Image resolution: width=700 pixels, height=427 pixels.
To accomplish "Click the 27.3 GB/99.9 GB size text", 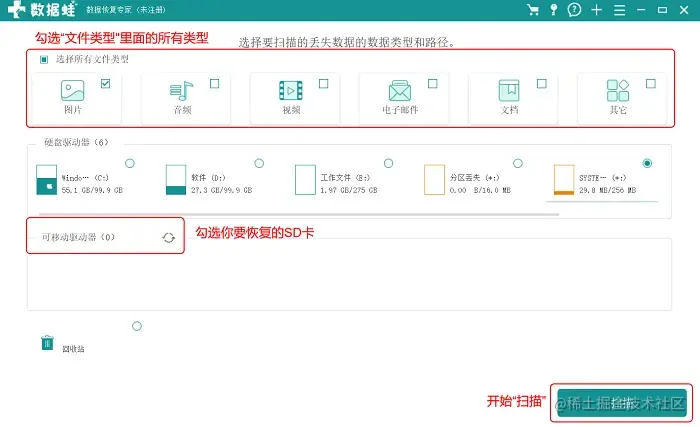I will [x=221, y=190].
